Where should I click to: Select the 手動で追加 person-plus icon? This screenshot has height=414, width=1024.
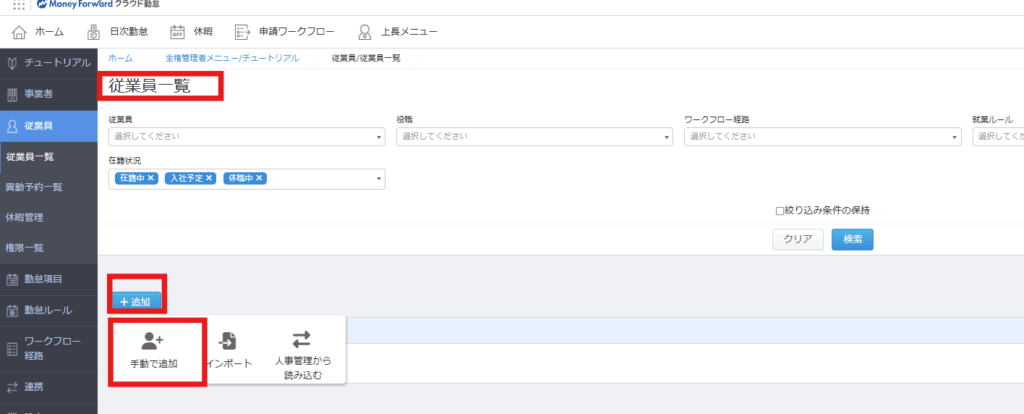pos(153,341)
